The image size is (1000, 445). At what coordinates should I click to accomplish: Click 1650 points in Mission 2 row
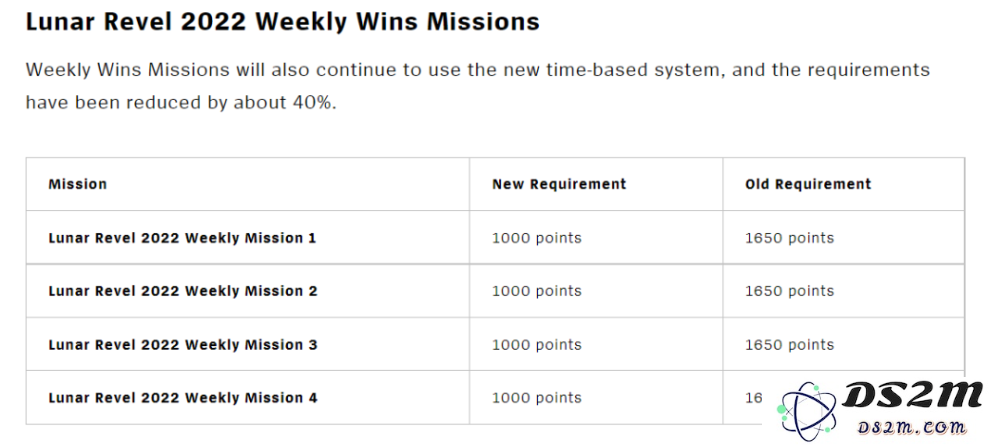click(790, 291)
